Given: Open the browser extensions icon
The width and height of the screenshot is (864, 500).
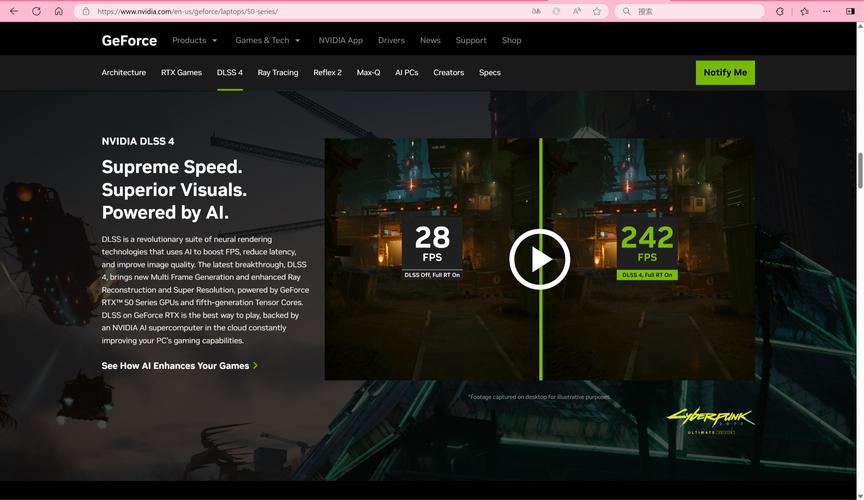Looking at the screenshot, I should pyautogui.click(x=780, y=11).
